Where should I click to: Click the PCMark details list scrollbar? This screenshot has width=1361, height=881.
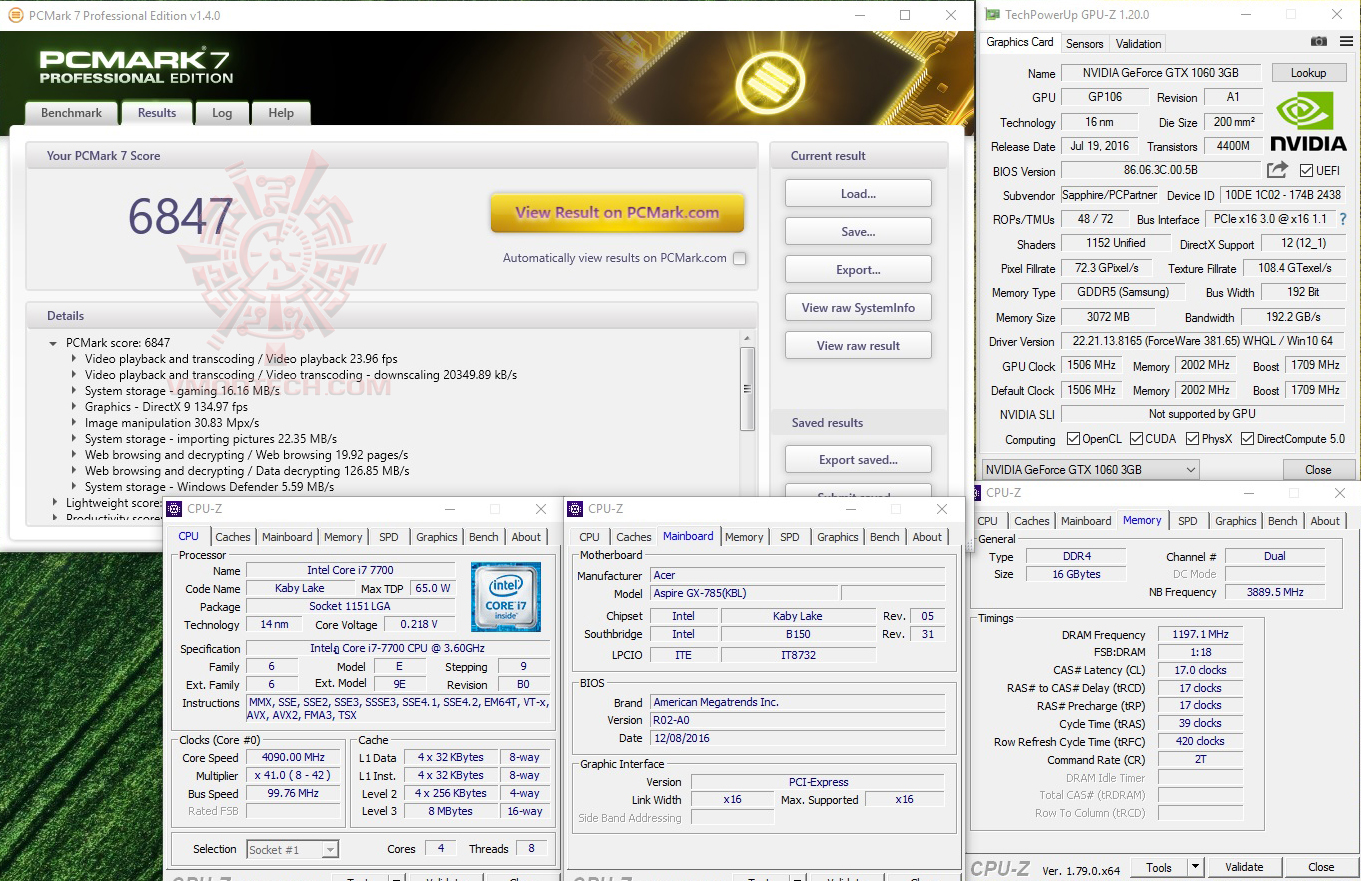tap(747, 389)
